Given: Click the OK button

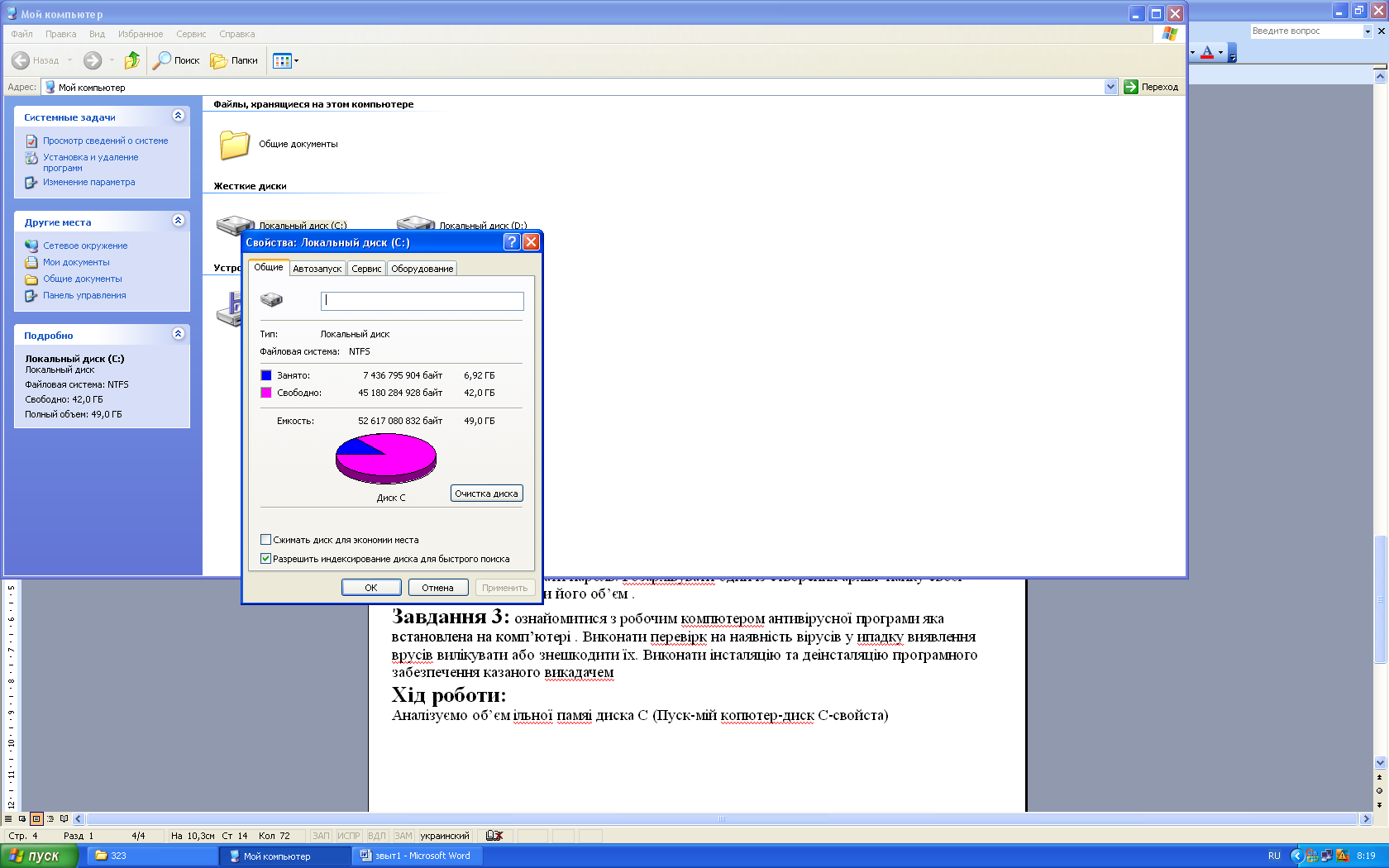Looking at the screenshot, I should 371,588.
